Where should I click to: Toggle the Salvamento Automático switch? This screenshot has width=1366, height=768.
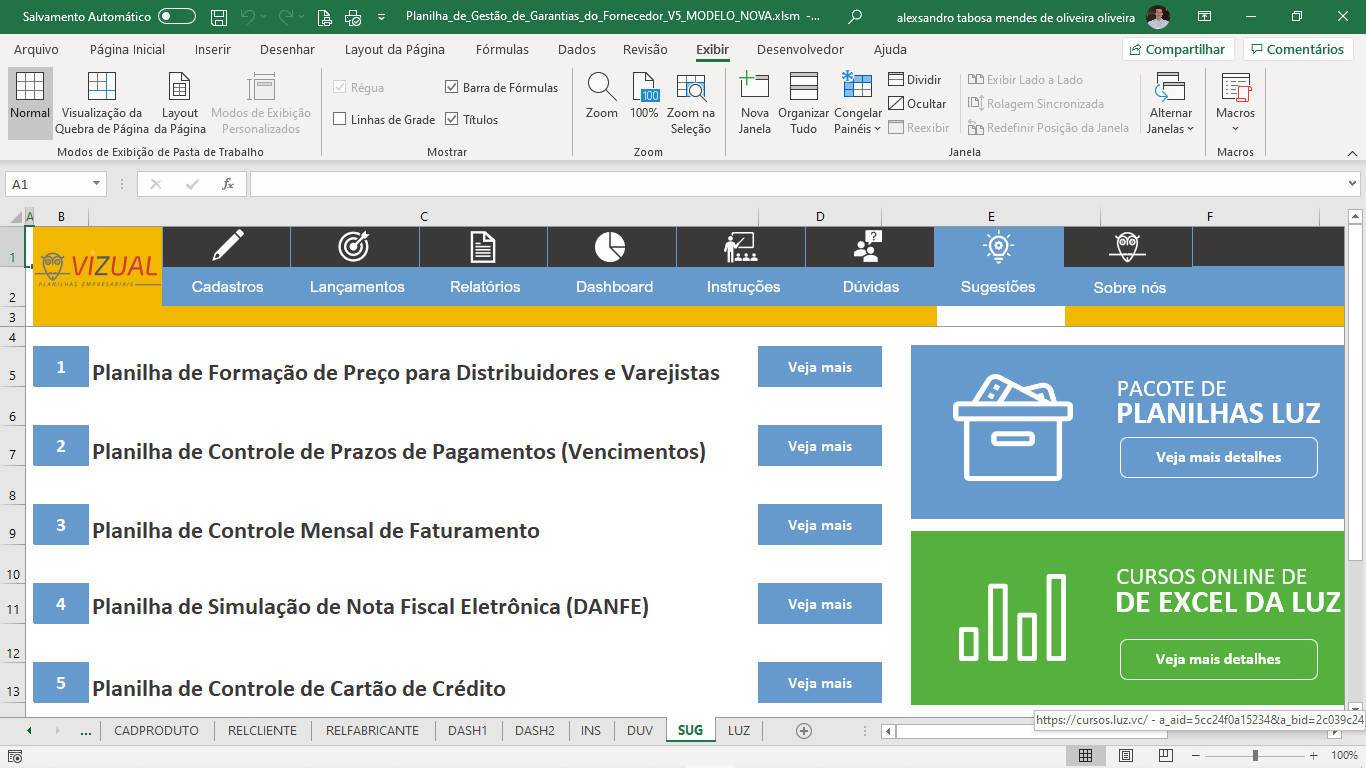176,17
